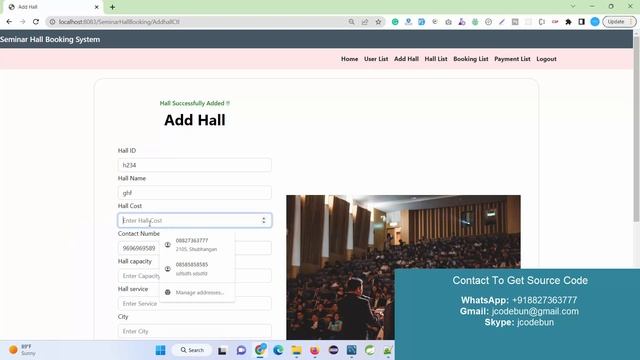Click the Seminar Hall Booking System title
Screen dimensions: 640x360
(x=50, y=40)
